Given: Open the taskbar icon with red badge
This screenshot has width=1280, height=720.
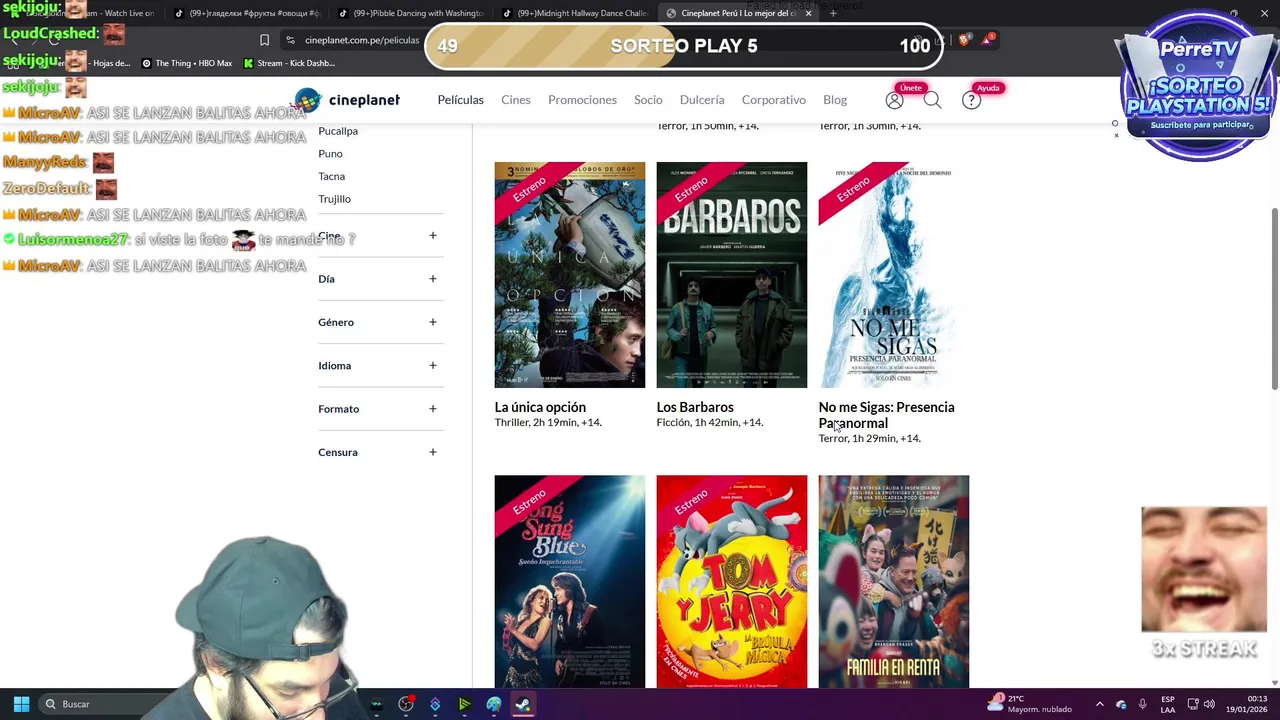Looking at the screenshot, I should tap(406, 704).
